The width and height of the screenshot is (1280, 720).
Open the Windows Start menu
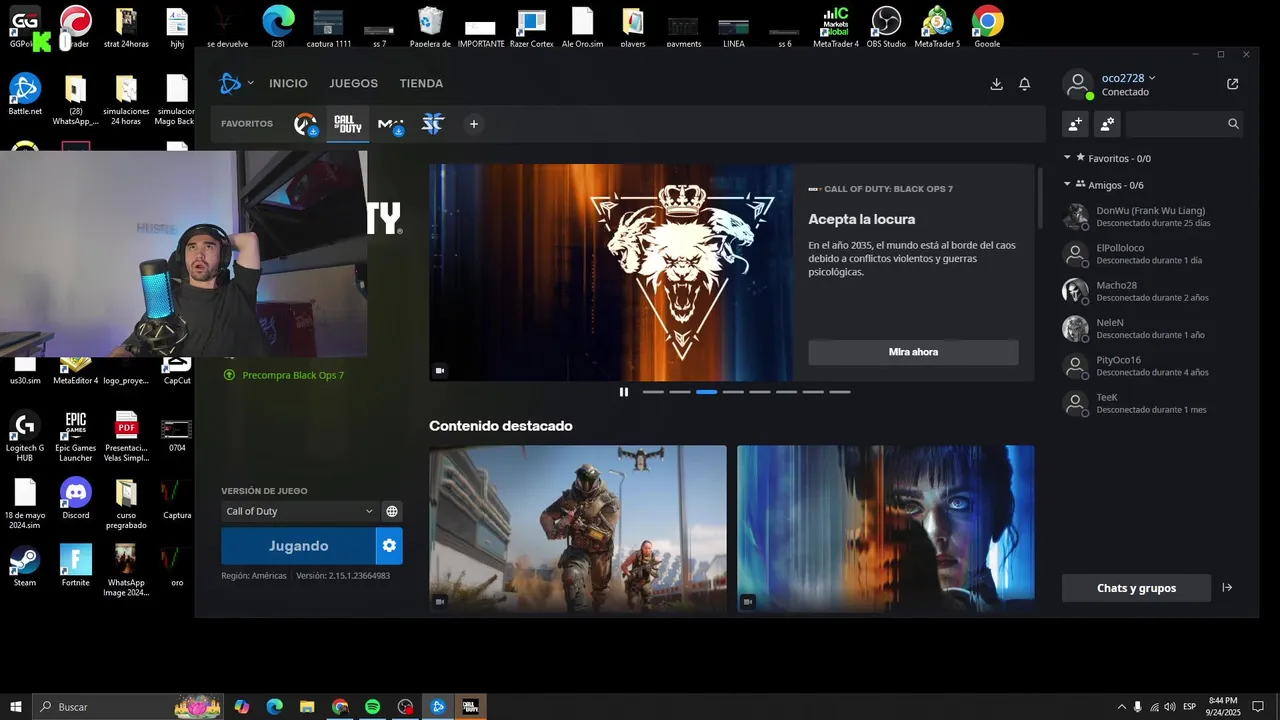coord(16,707)
